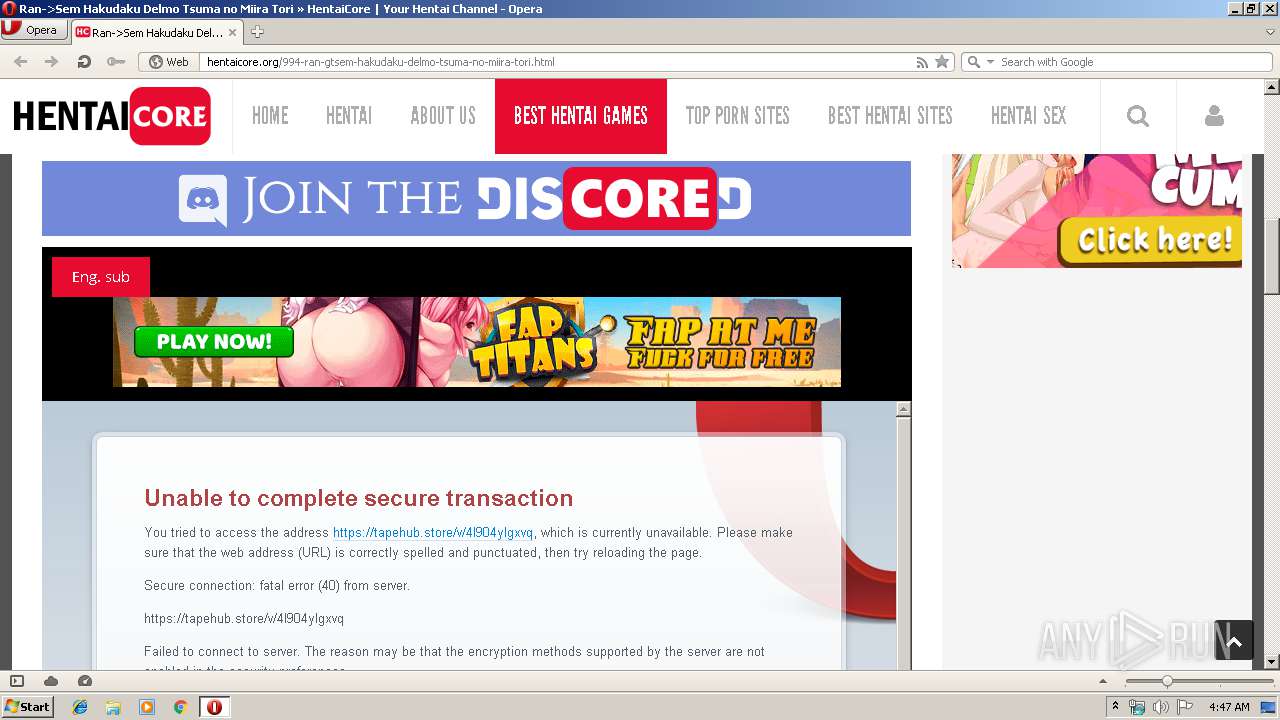The image size is (1280, 720).
Task: Open a new tab with plus button
Action: 257,32
